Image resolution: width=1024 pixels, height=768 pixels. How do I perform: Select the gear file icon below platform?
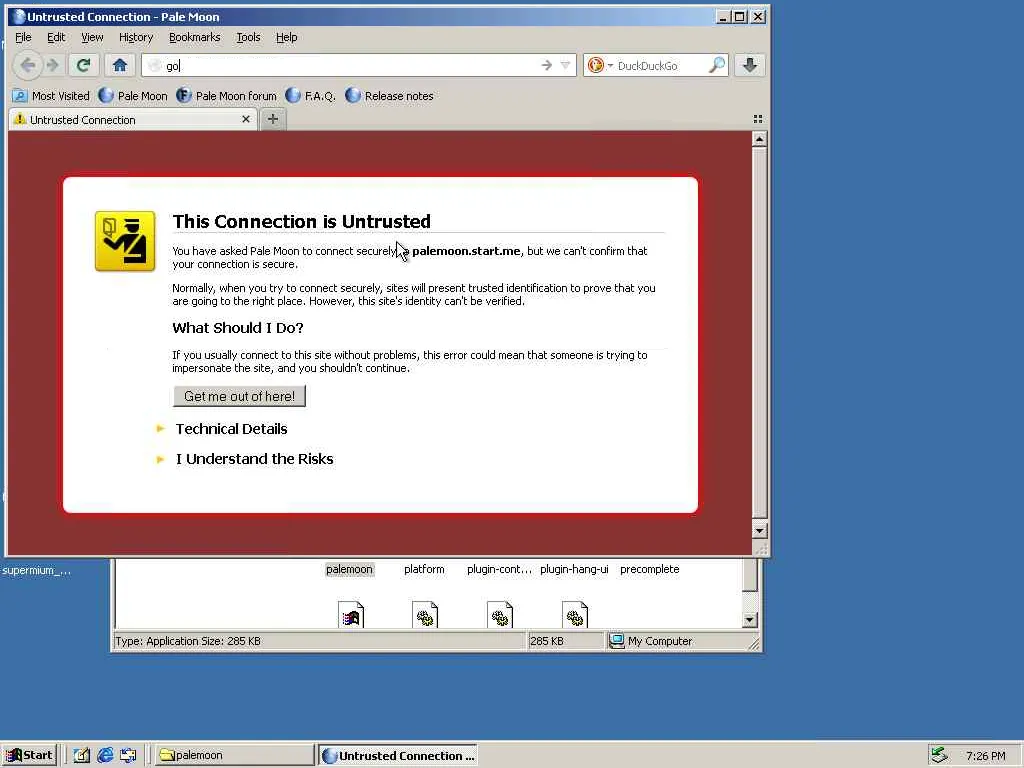[425, 615]
